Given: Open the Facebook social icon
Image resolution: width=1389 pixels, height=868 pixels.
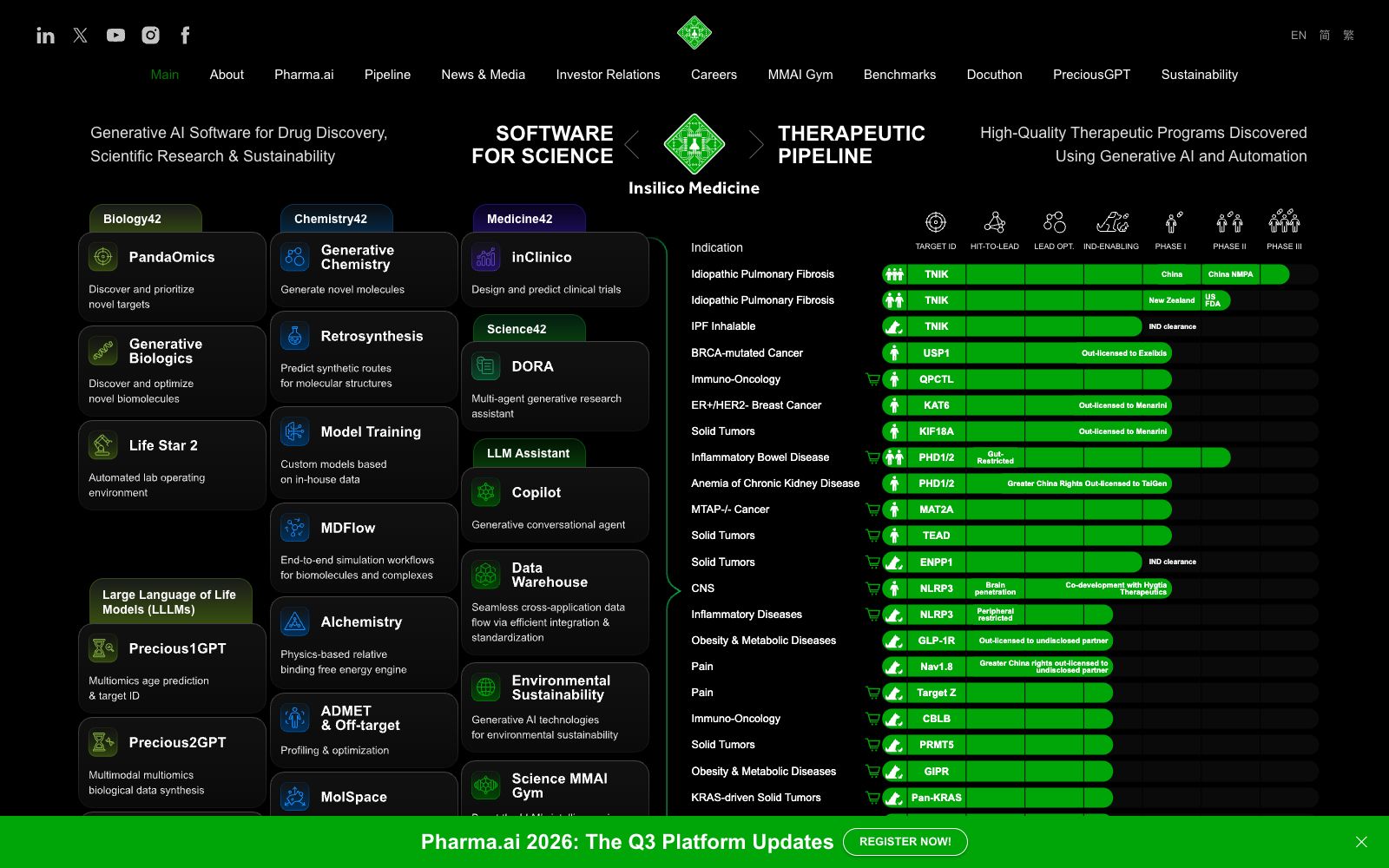Looking at the screenshot, I should [185, 35].
